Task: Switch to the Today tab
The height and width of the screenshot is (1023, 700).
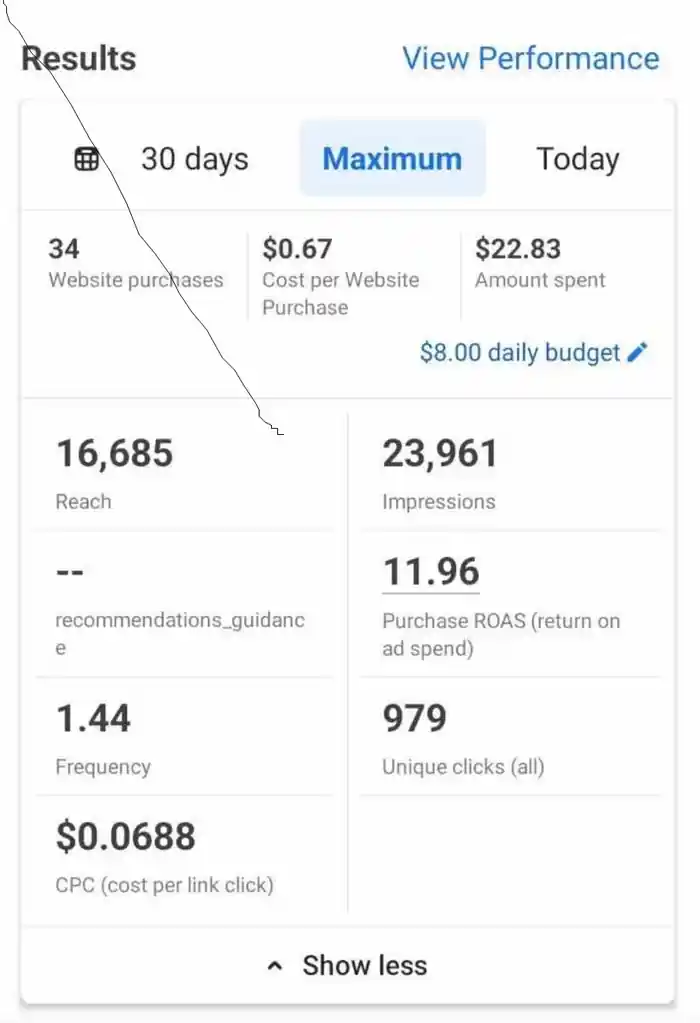Action: point(578,159)
